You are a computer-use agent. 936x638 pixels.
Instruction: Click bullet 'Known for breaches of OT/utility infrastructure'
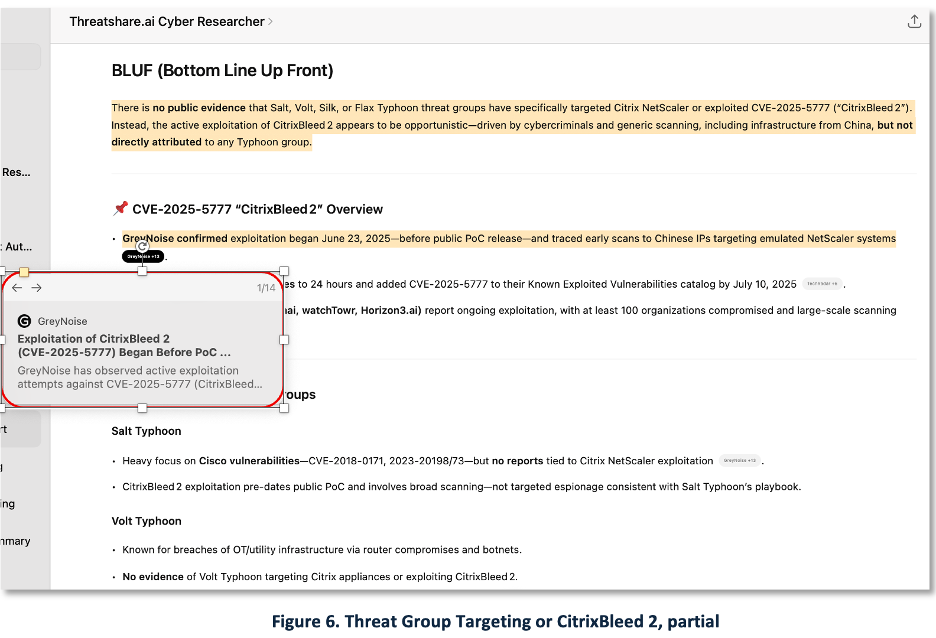click(322, 550)
